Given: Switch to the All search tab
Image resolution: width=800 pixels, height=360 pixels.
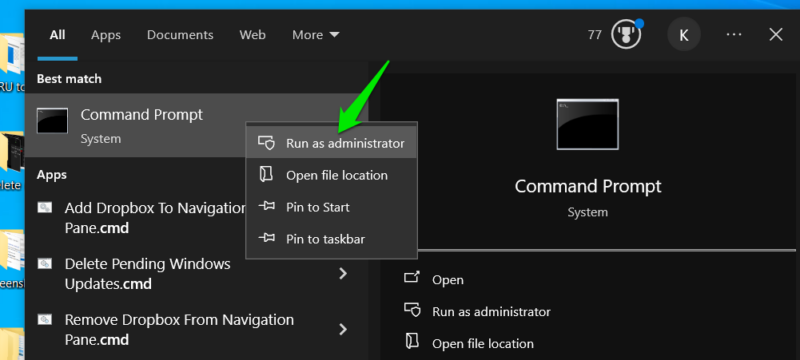Looking at the screenshot, I should tap(57, 35).
